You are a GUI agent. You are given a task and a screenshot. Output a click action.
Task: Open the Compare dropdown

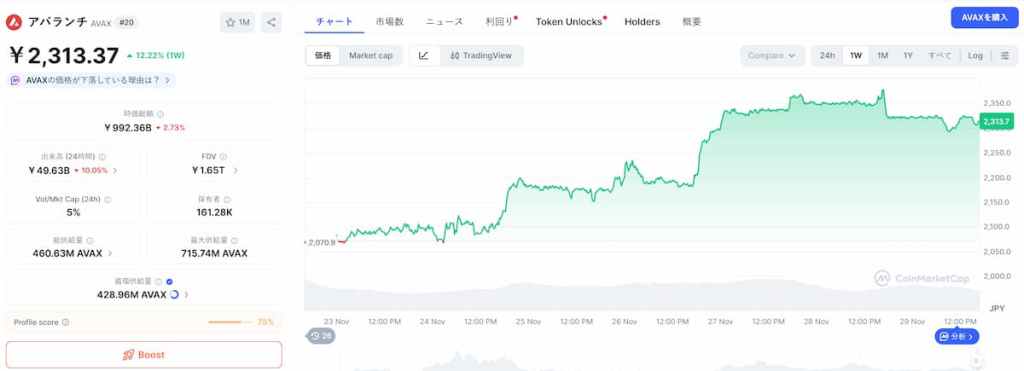pyautogui.click(x=772, y=56)
